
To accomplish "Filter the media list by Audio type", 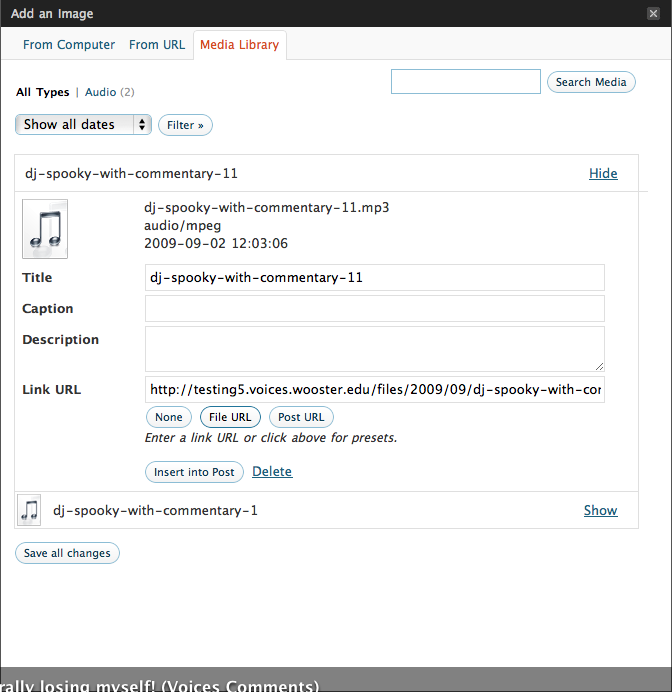I will tap(100, 92).
